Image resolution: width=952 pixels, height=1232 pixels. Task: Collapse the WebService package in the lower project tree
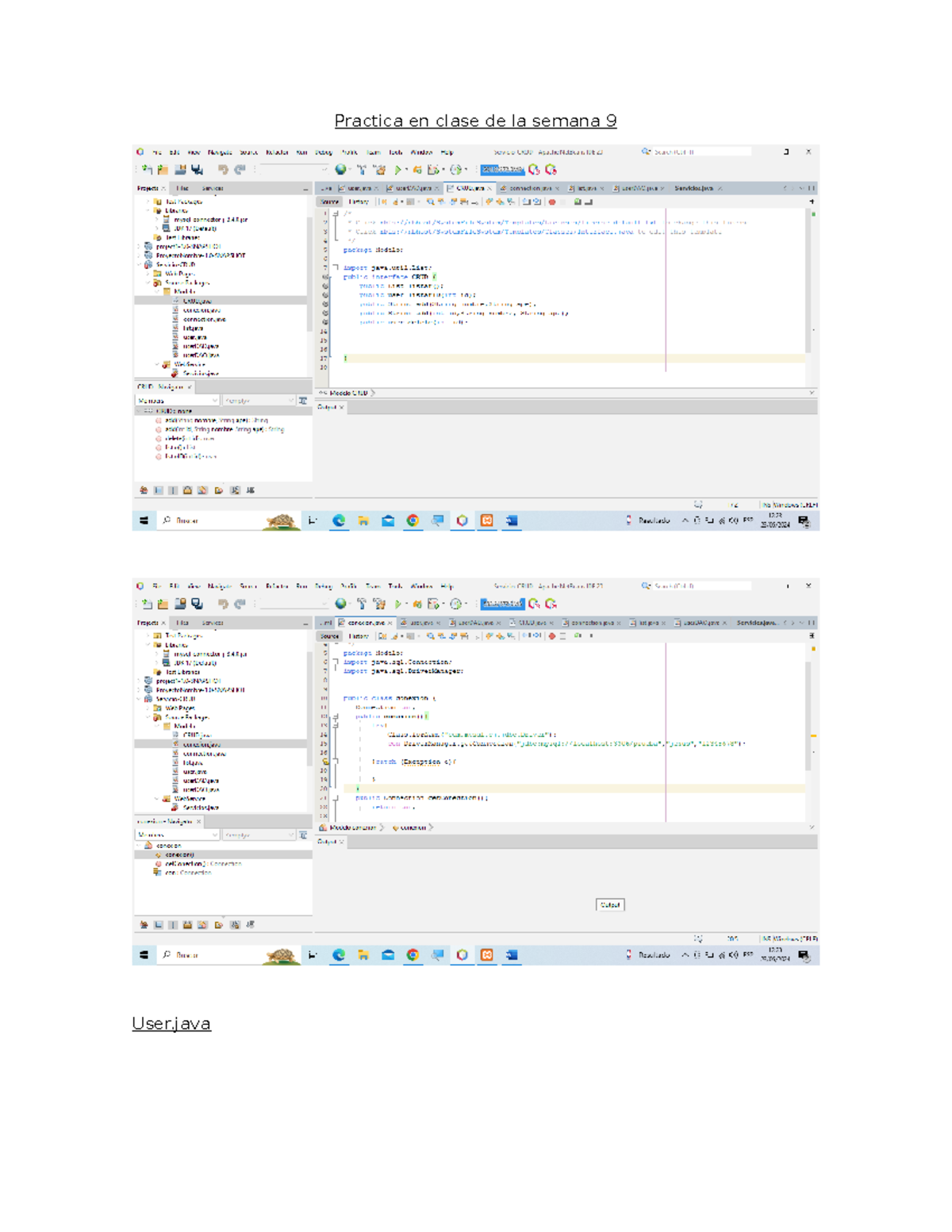click(157, 799)
